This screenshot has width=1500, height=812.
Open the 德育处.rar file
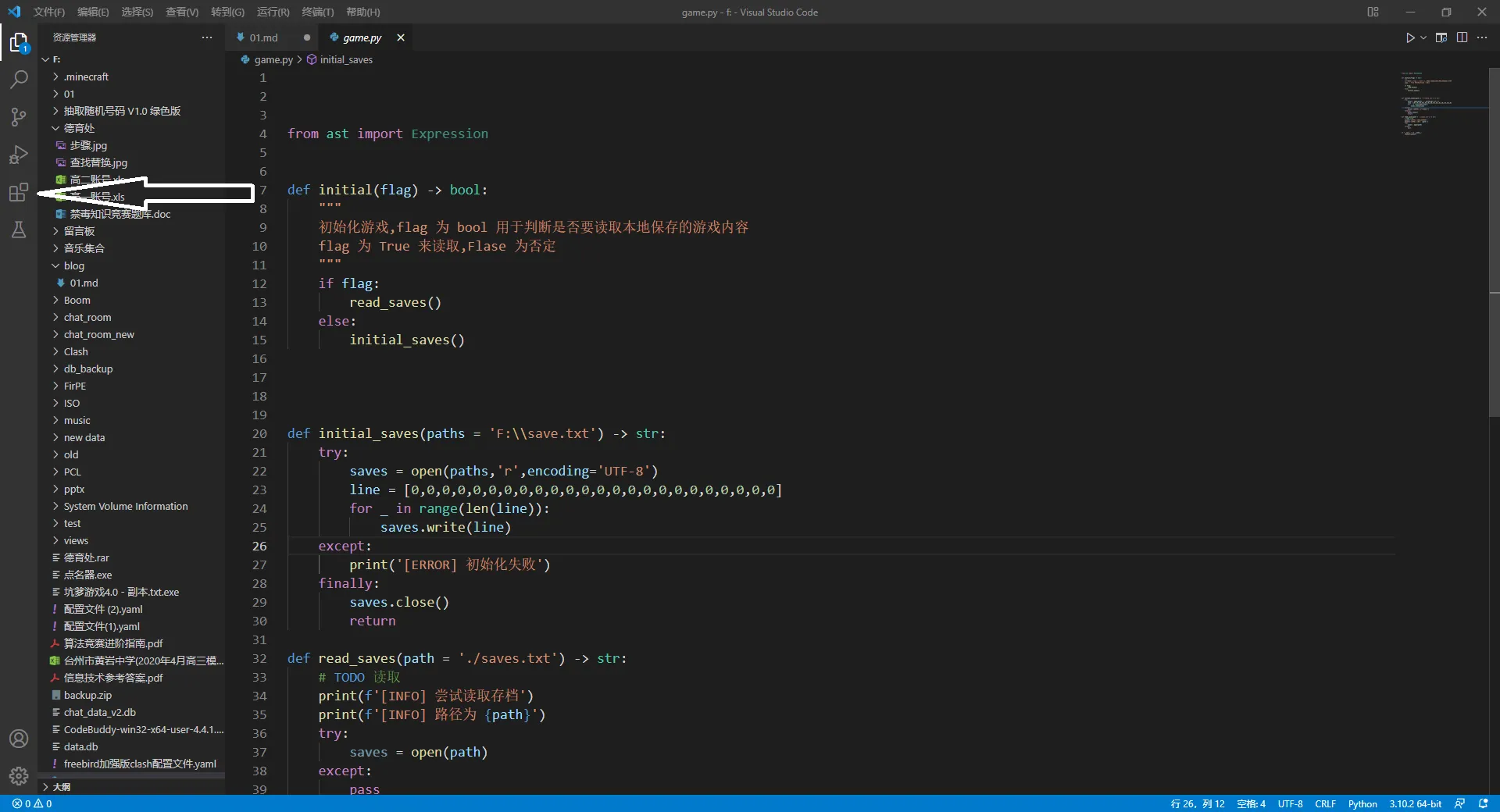(x=131, y=557)
